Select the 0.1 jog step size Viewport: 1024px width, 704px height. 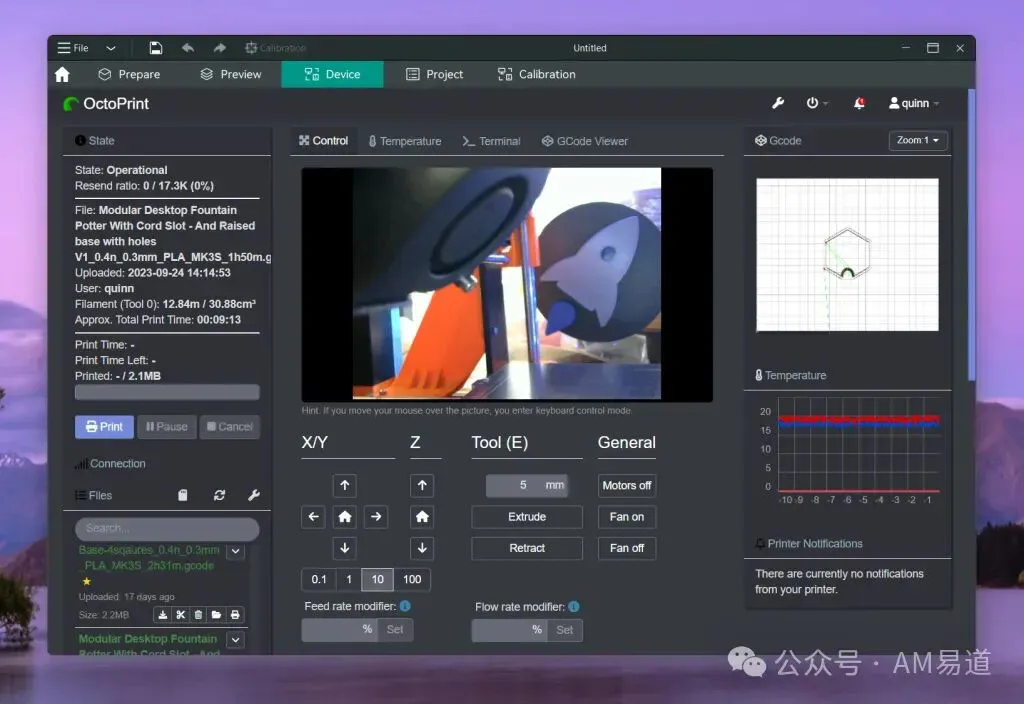[319, 579]
